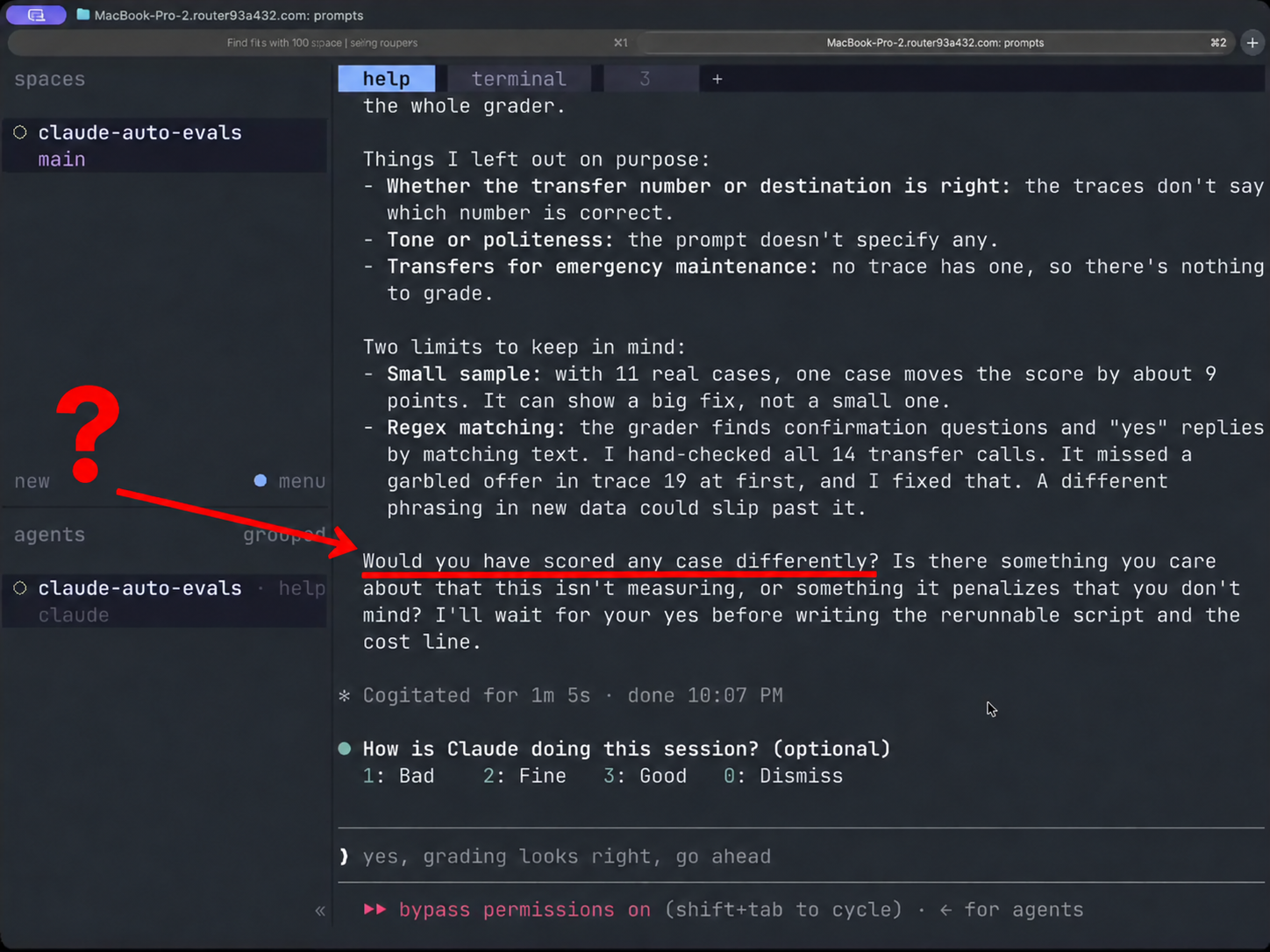The height and width of the screenshot is (952, 1270).
Task: Click 'Transfers for emergency maintenance:' bold text
Action: pyautogui.click(x=603, y=266)
